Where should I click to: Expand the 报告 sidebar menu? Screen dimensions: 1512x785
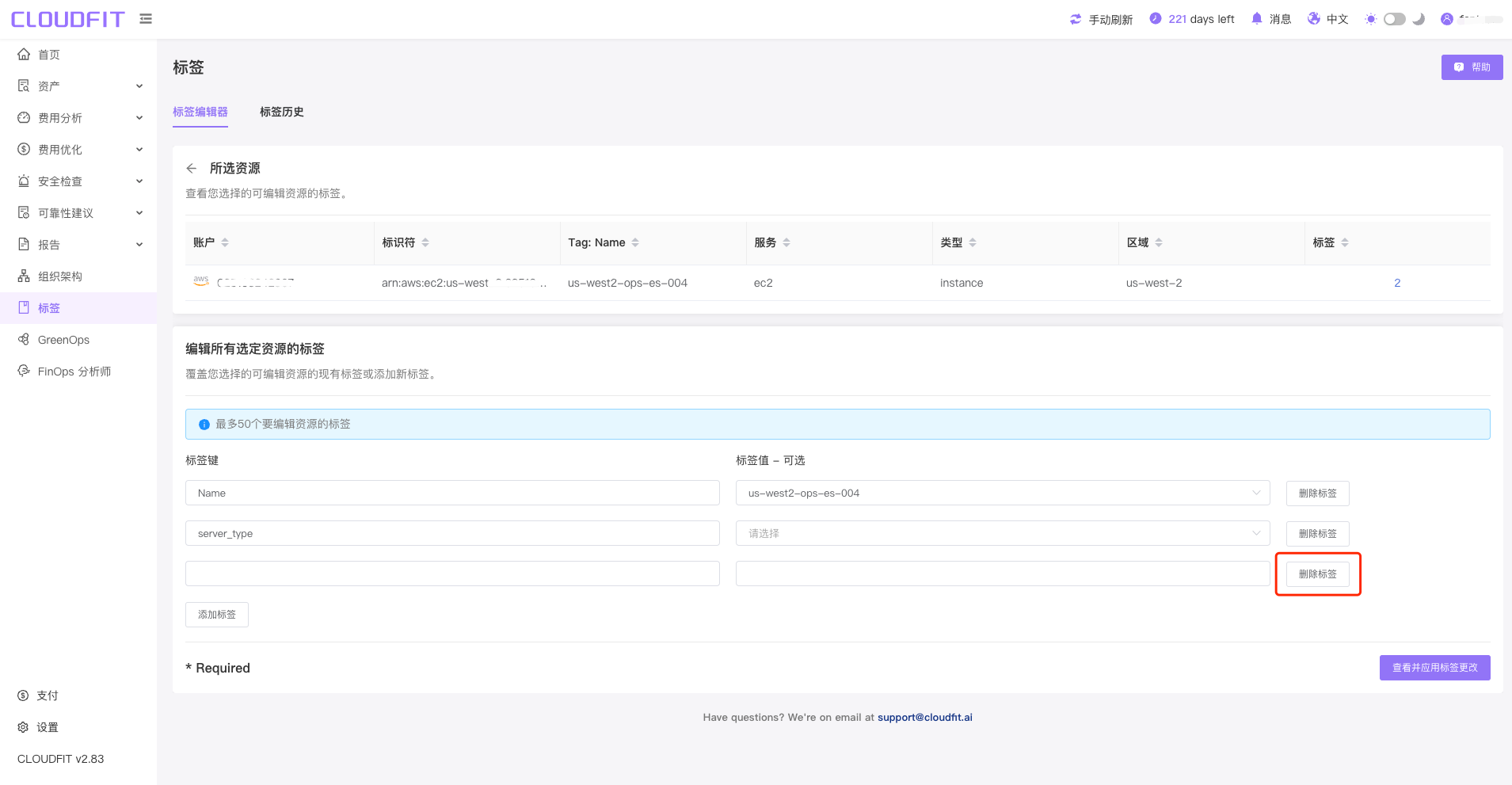pyautogui.click(x=78, y=245)
